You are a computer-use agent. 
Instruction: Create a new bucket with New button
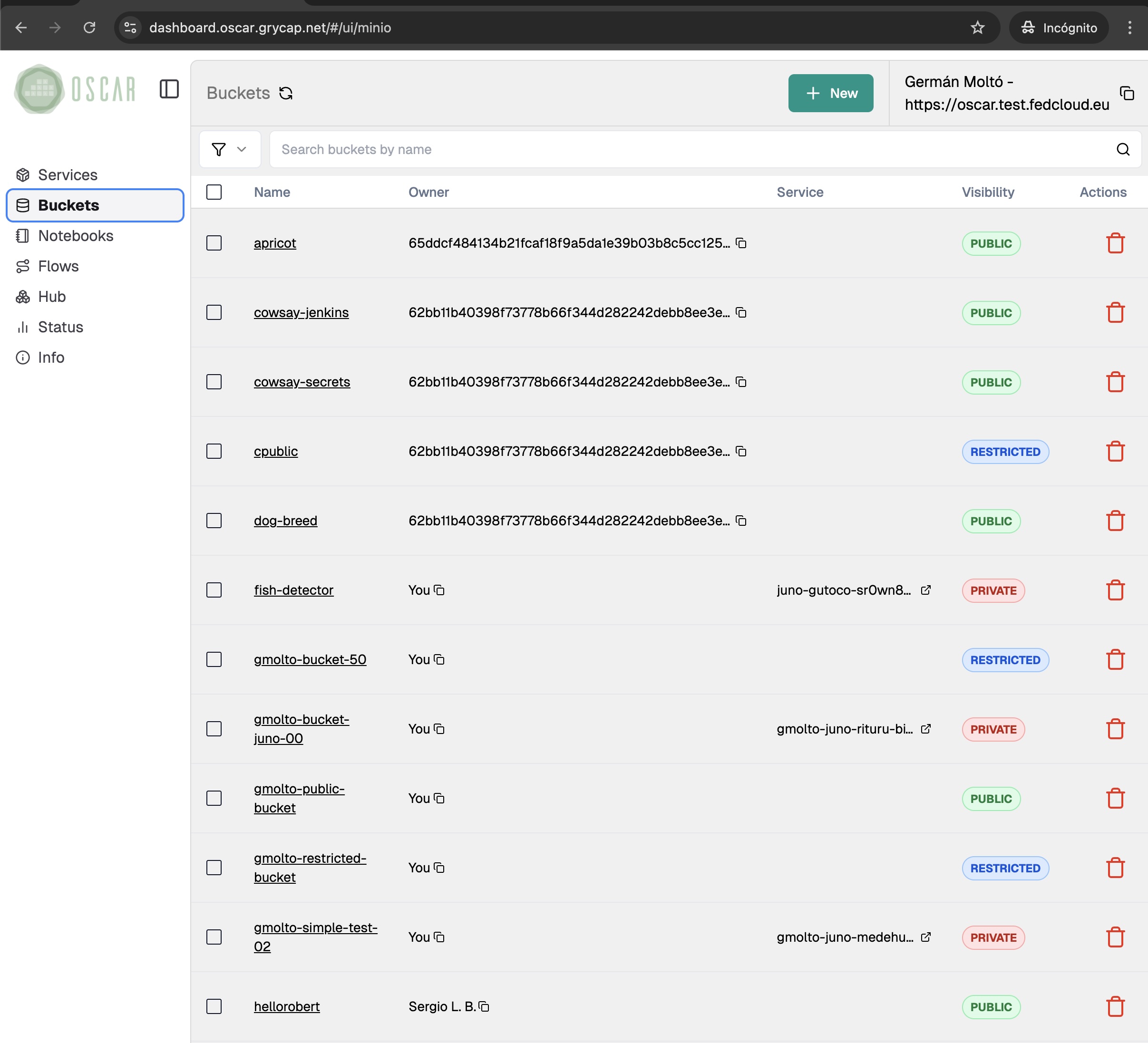click(831, 93)
